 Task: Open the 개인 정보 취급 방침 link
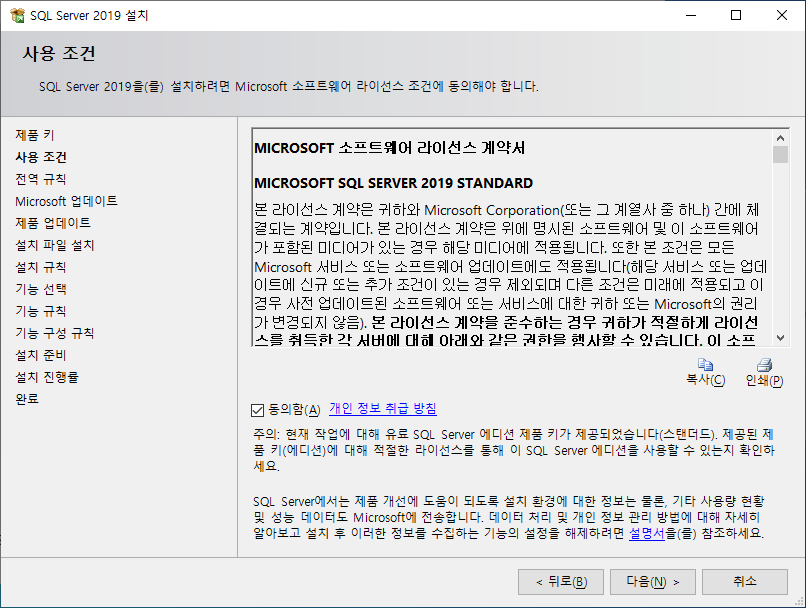point(383,409)
